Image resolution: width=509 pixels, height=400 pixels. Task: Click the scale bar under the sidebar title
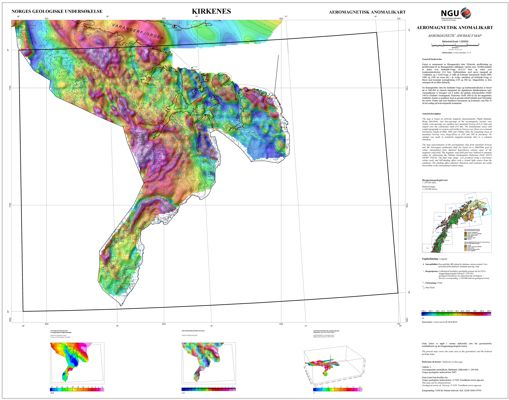[455, 45]
